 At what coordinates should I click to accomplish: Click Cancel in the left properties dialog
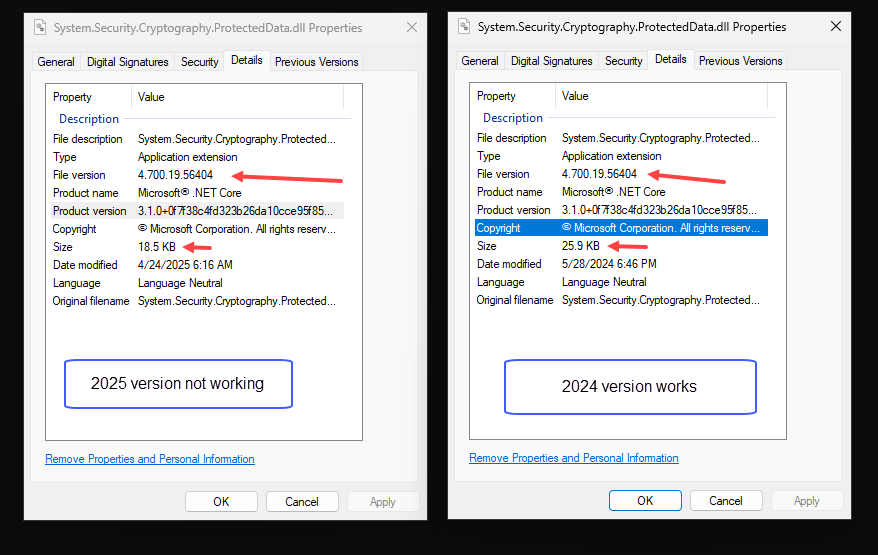pyautogui.click(x=301, y=502)
